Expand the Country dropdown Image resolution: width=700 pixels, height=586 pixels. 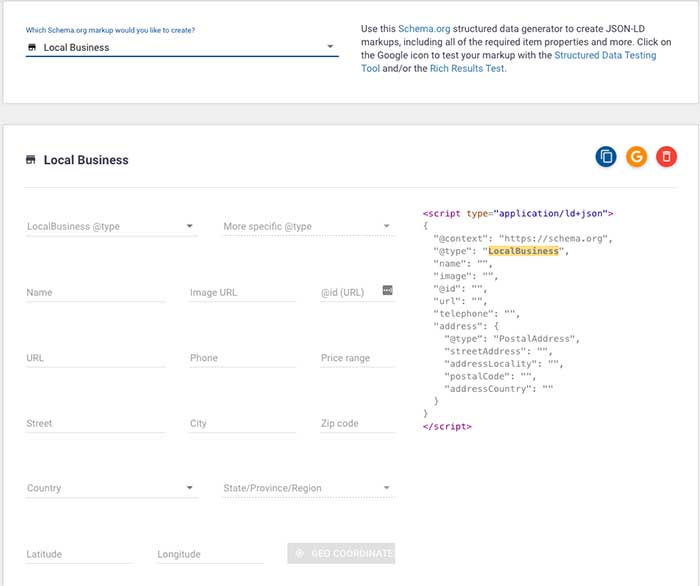111,488
